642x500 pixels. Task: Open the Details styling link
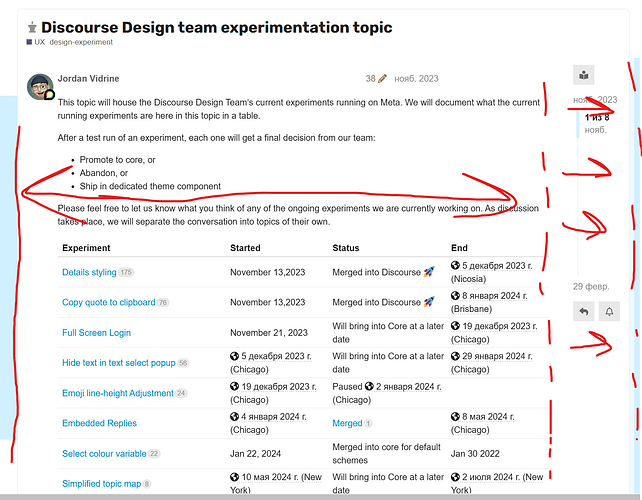[89, 272]
